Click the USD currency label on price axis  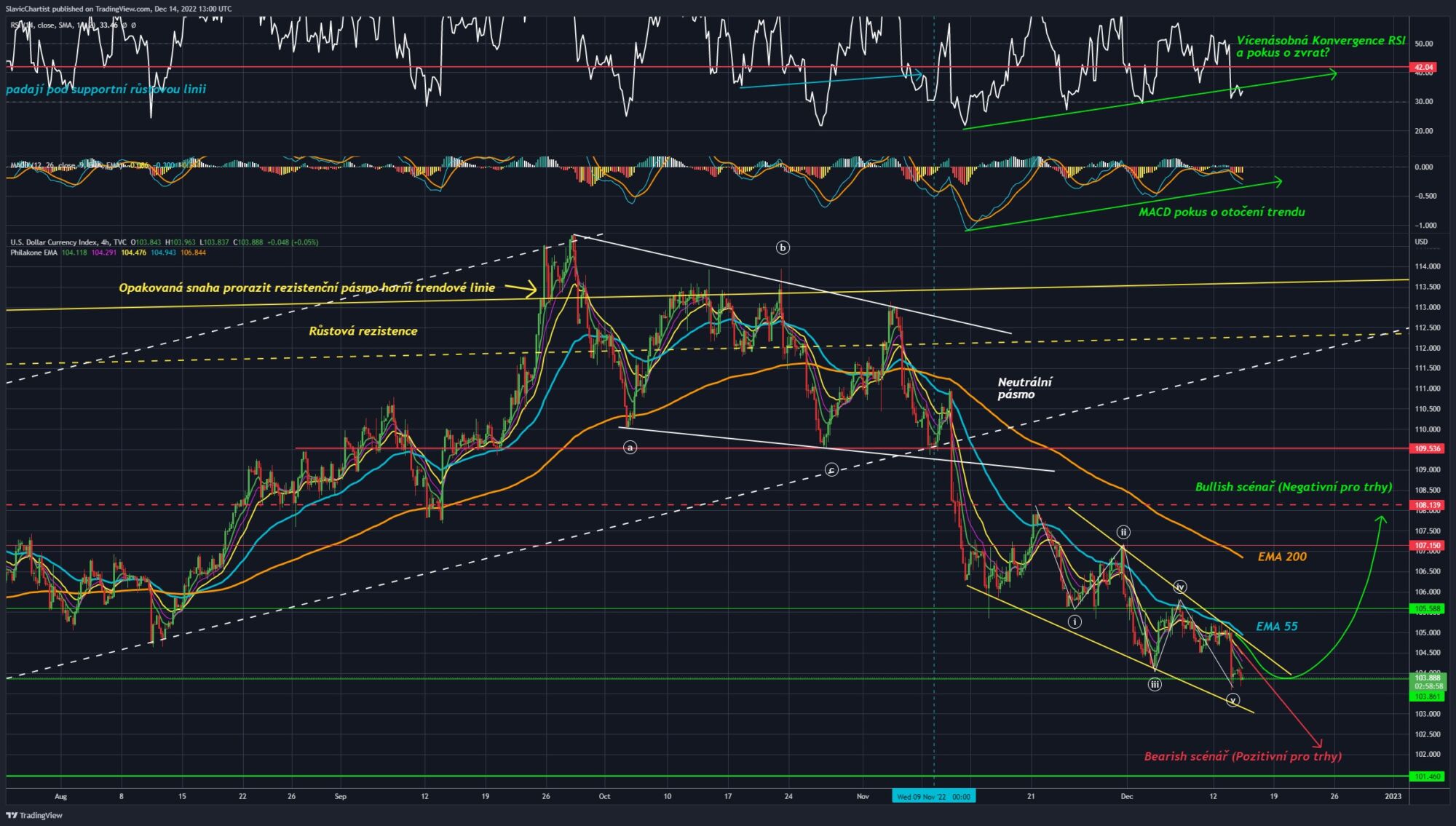(1421, 242)
